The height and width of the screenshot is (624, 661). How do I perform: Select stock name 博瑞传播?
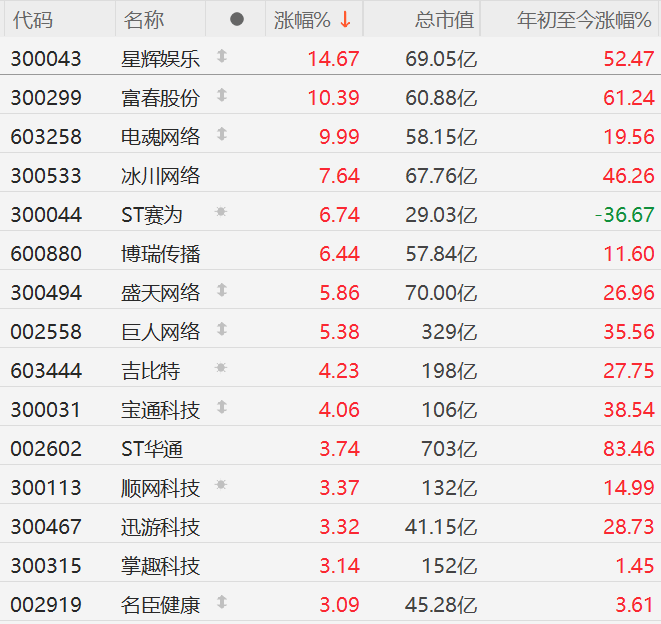coord(160,254)
